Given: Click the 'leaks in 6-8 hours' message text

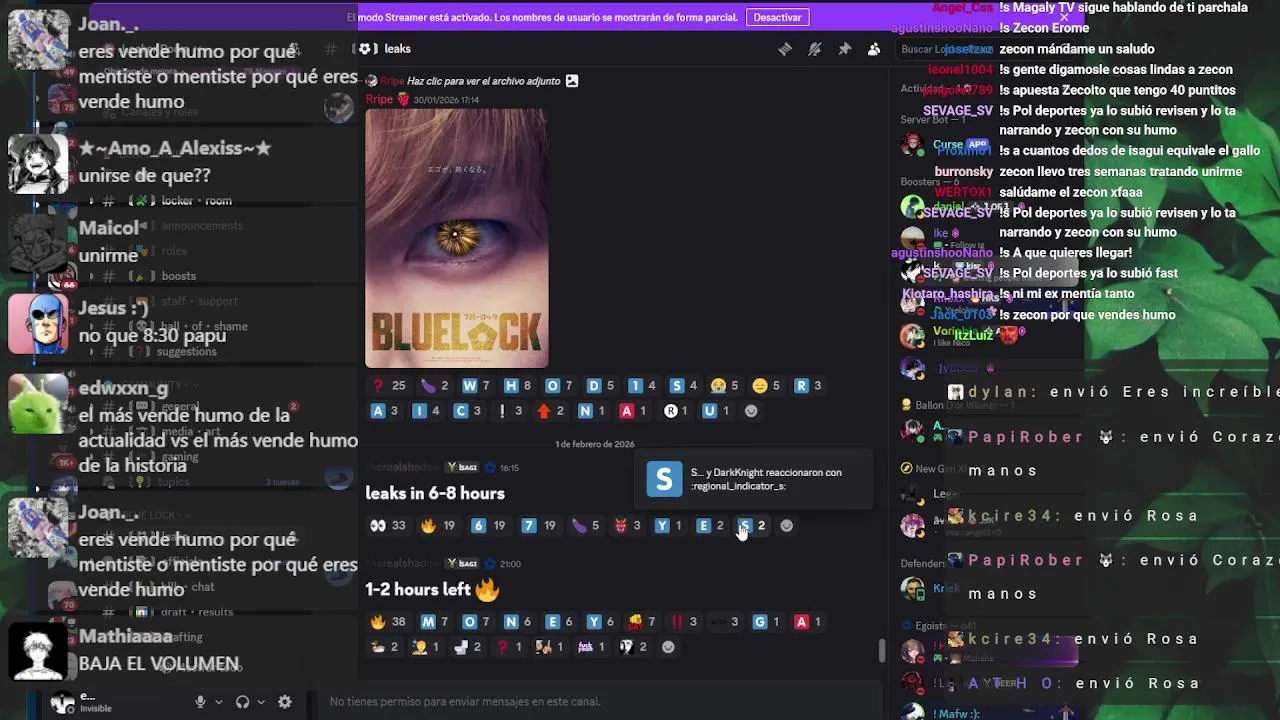Looking at the screenshot, I should [435, 493].
